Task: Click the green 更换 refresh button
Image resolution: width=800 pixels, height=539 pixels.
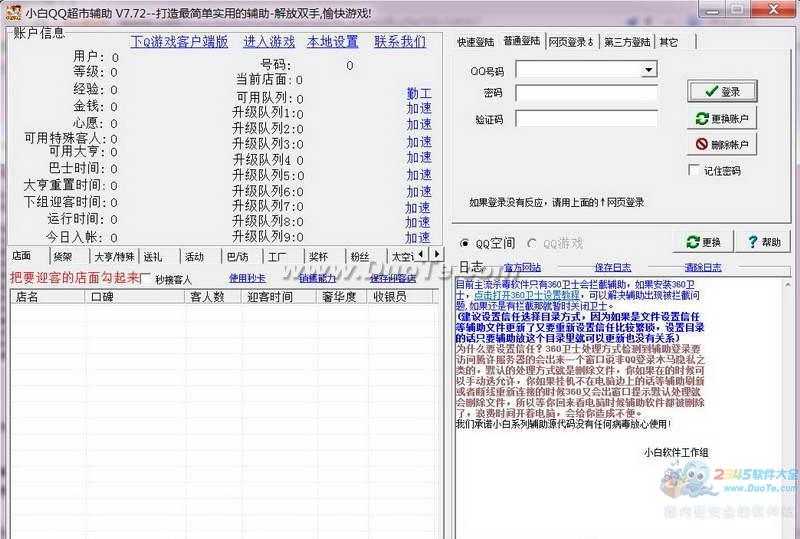Action: coord(703,242)
